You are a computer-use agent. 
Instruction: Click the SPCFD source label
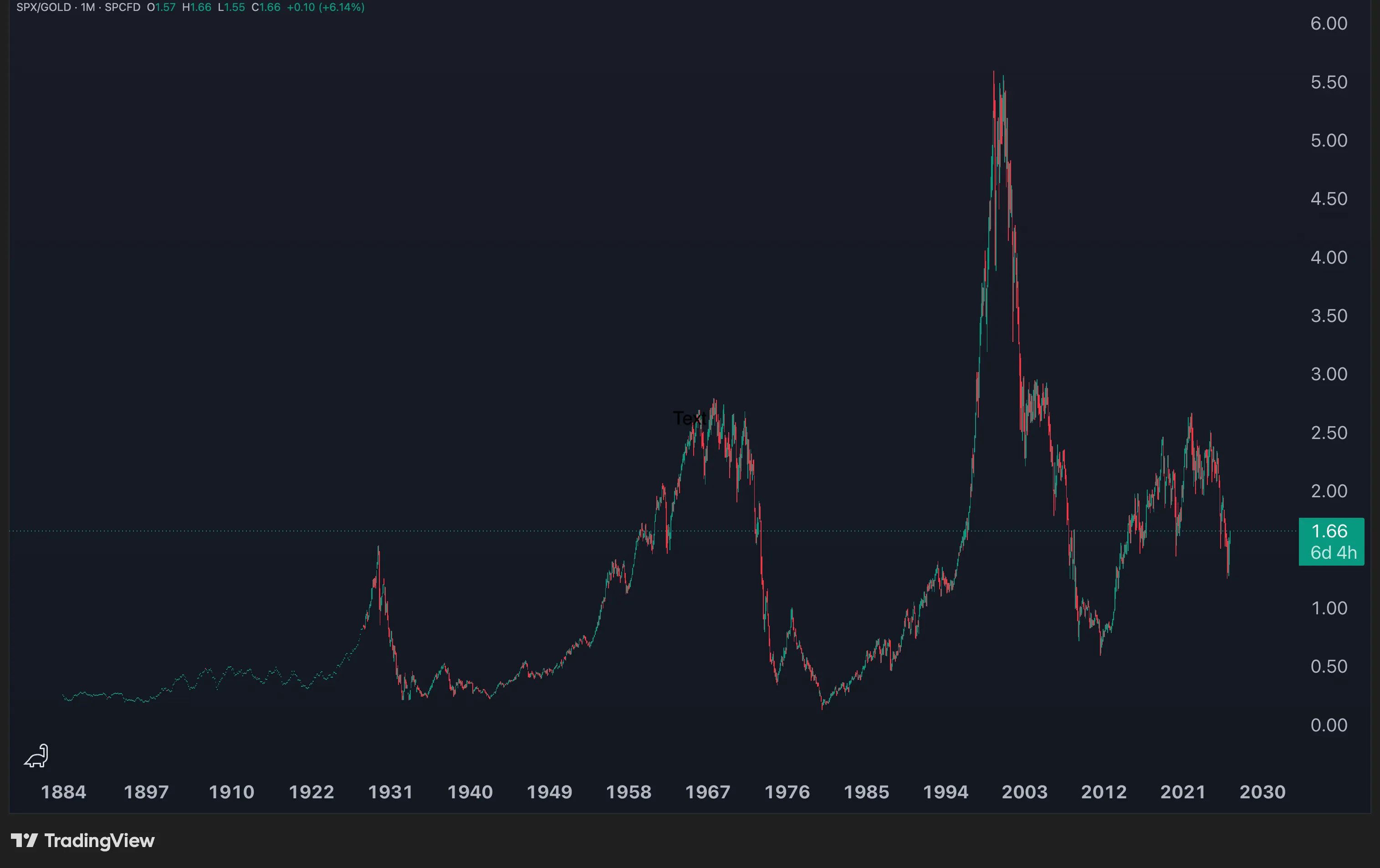[123, 7]
